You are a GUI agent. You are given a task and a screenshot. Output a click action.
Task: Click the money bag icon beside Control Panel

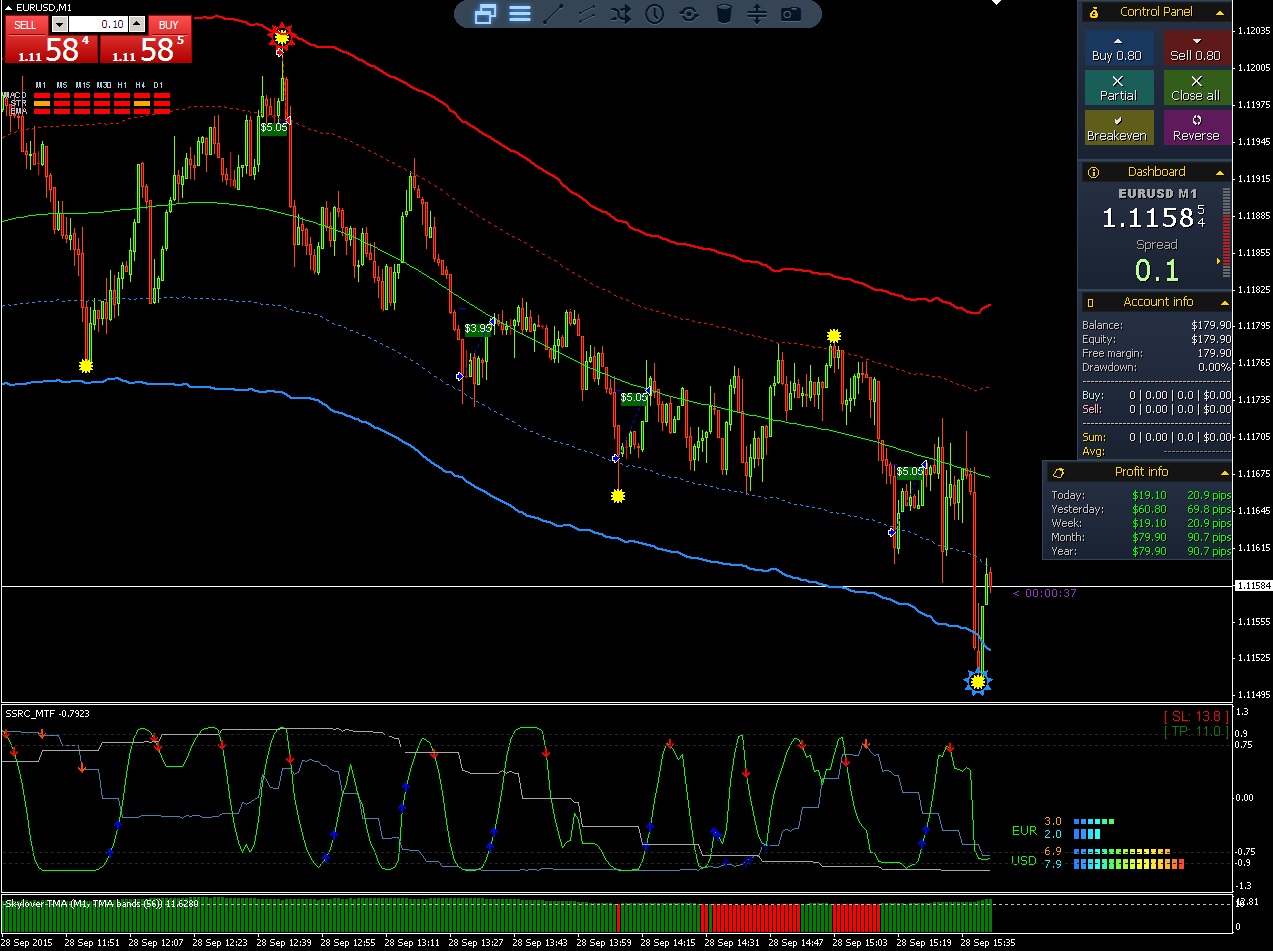(1094, 12)
